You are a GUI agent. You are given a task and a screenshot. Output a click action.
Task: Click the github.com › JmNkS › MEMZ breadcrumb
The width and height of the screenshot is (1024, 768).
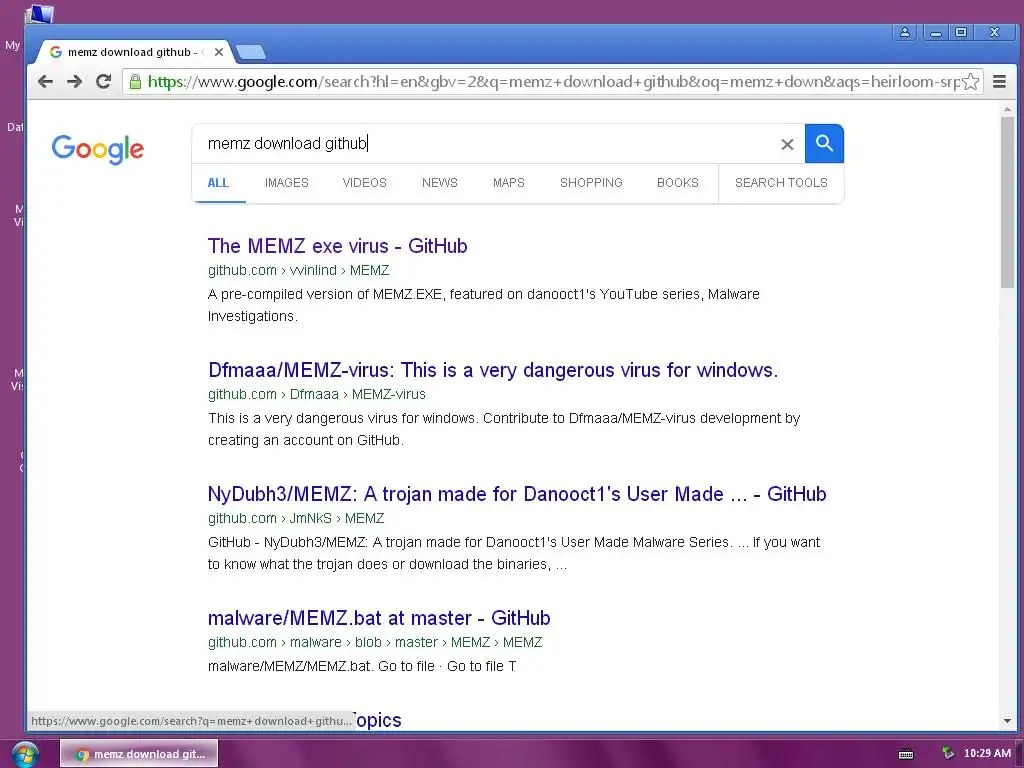coord(296,519)
